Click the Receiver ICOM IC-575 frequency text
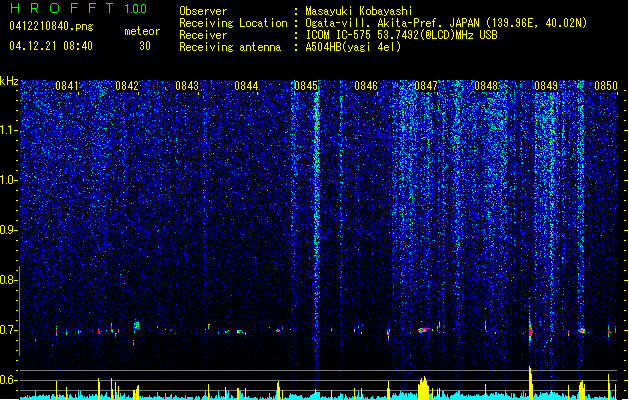This screenshot has height=400, width=629. pyautogui.click(x=401, y=35)
